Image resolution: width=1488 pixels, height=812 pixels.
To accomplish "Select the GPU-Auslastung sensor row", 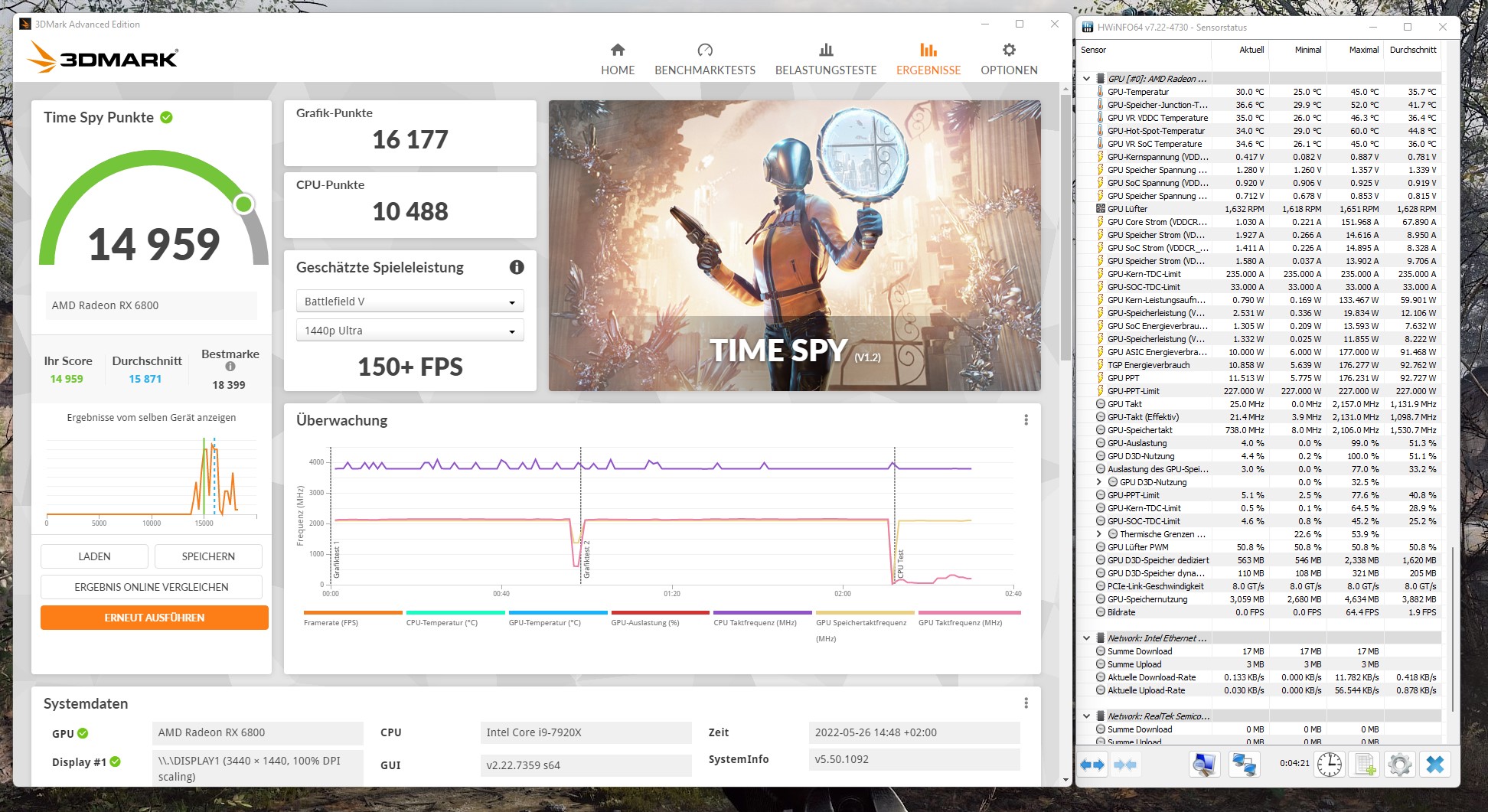I will point(1259,443).
